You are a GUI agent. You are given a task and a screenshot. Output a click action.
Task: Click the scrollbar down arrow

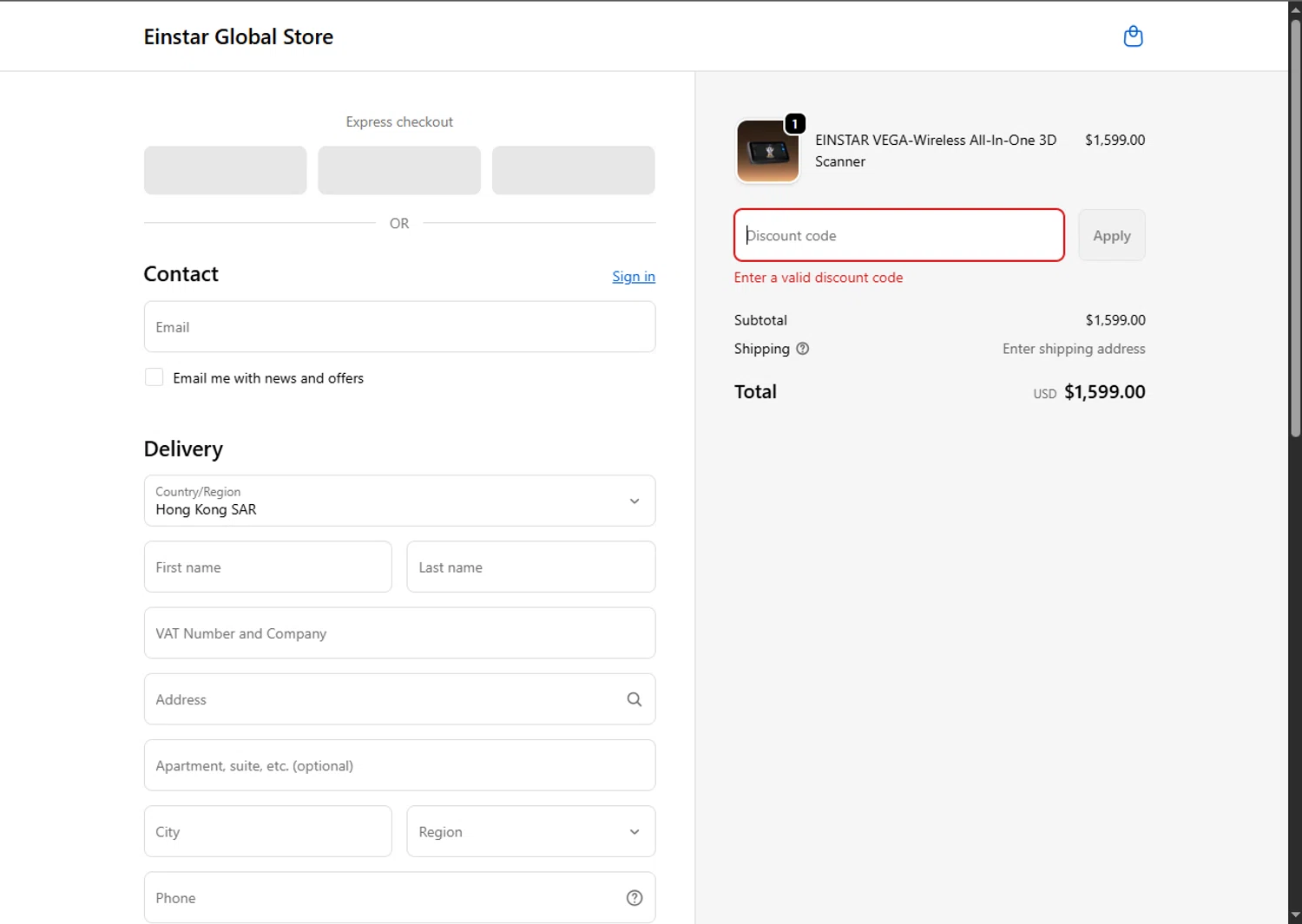pyautogui.click(x=1295, y=915)
